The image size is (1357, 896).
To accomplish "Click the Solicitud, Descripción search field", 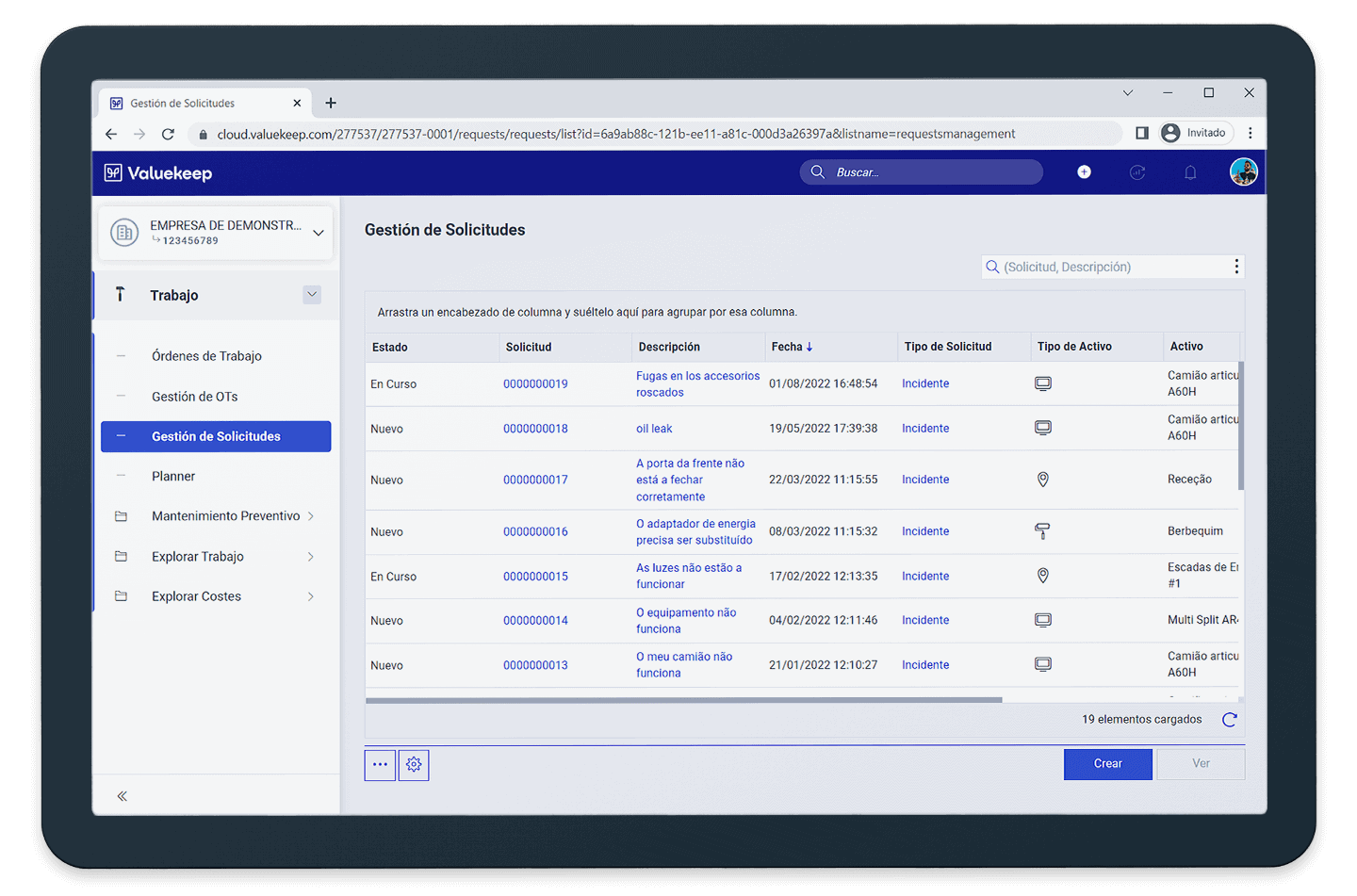I will pos(1112,268).
